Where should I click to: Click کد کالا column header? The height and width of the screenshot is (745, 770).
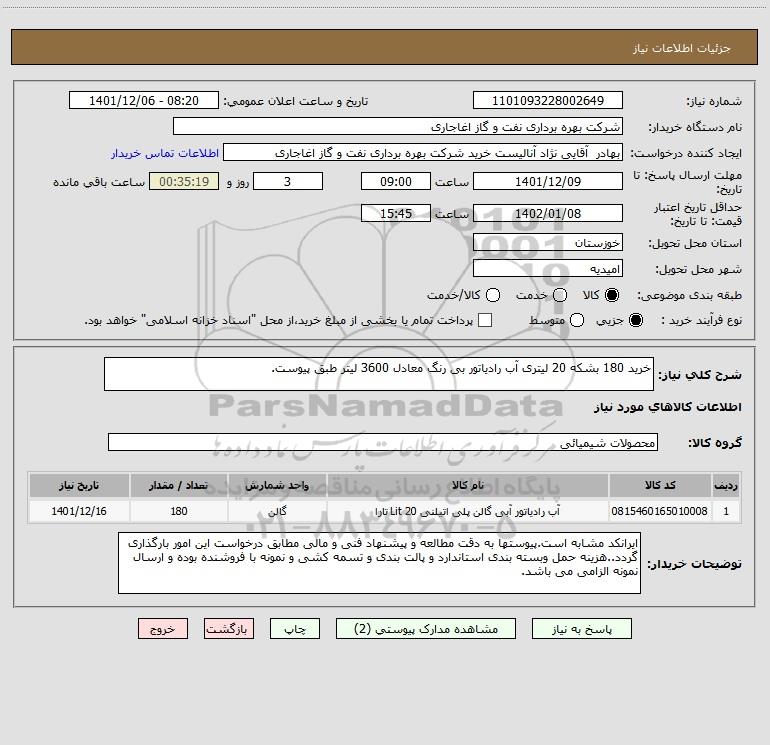point(660,486)
